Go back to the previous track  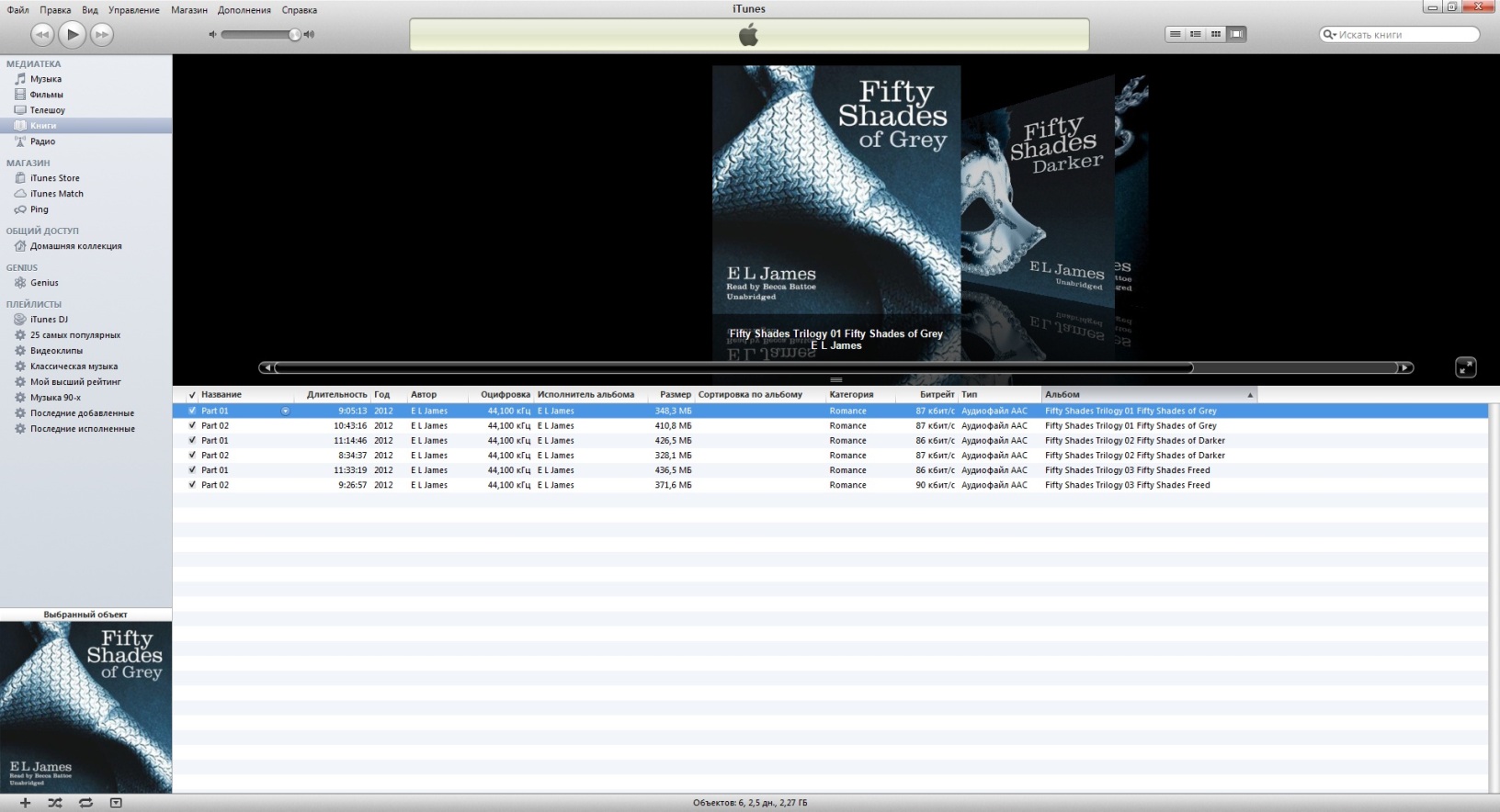pos(42,35)
